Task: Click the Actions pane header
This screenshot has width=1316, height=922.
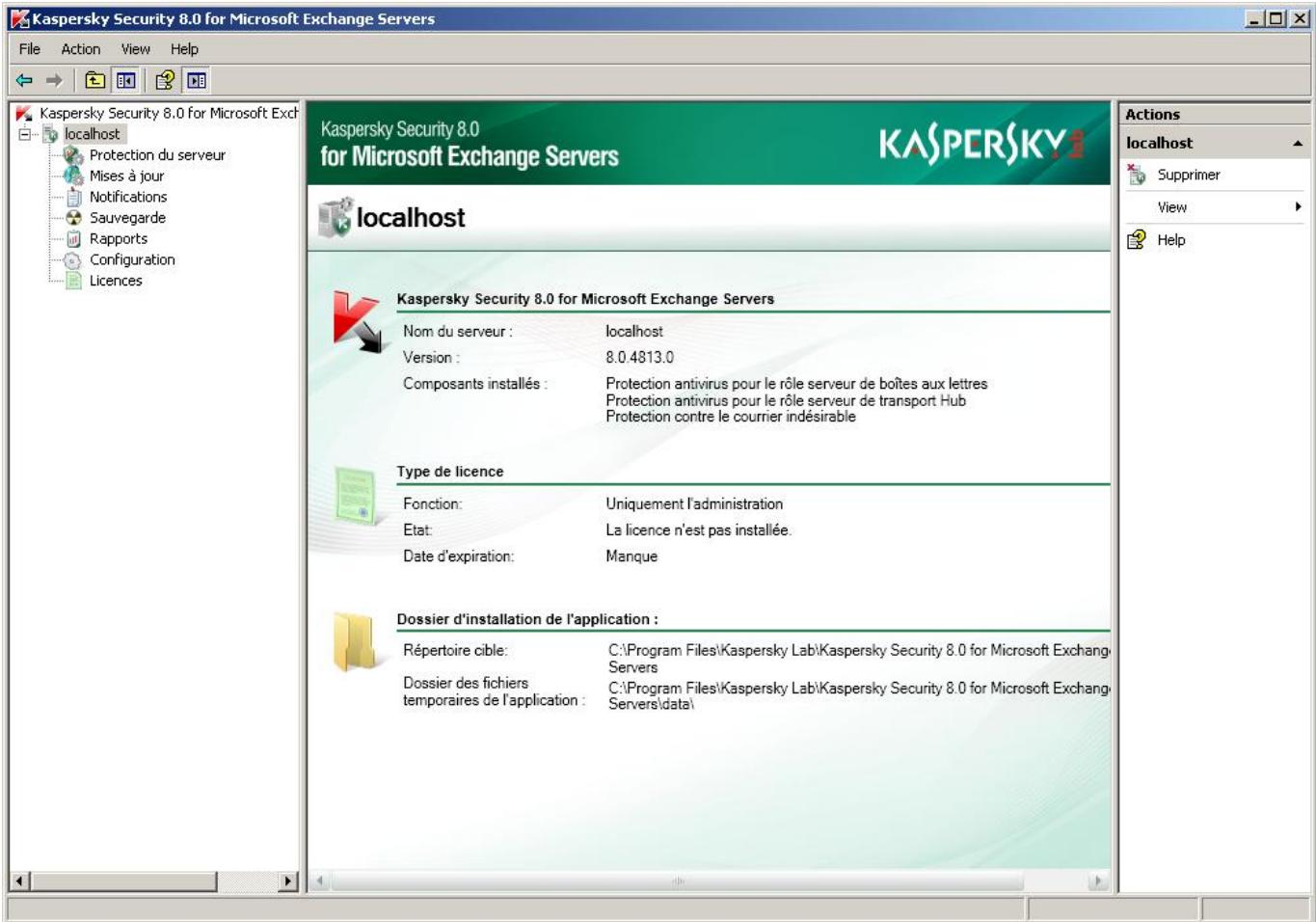Action: (x=1215, y=114)
